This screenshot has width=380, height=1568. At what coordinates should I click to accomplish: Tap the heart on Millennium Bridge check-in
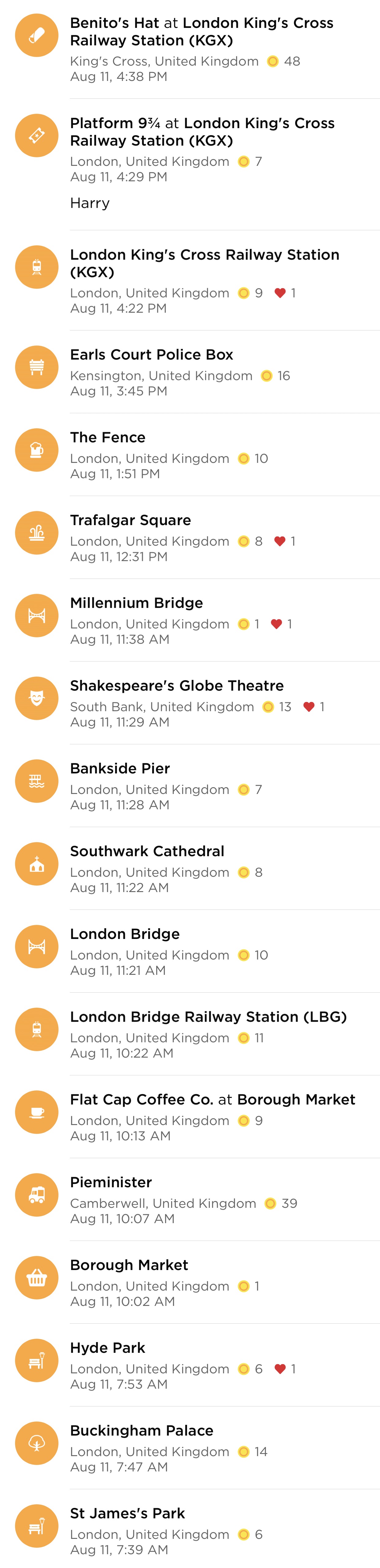tap(276, 624)
